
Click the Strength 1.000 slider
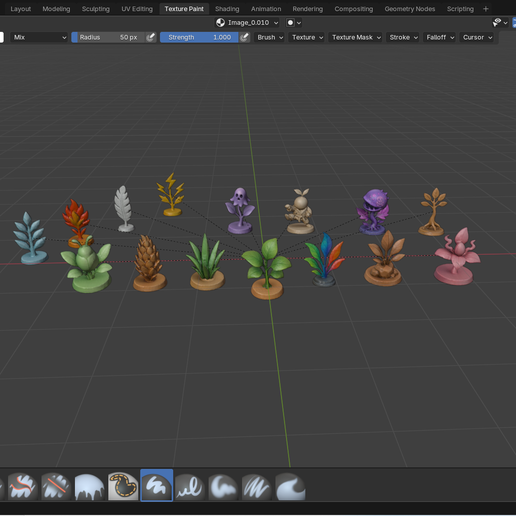(199, 37)
